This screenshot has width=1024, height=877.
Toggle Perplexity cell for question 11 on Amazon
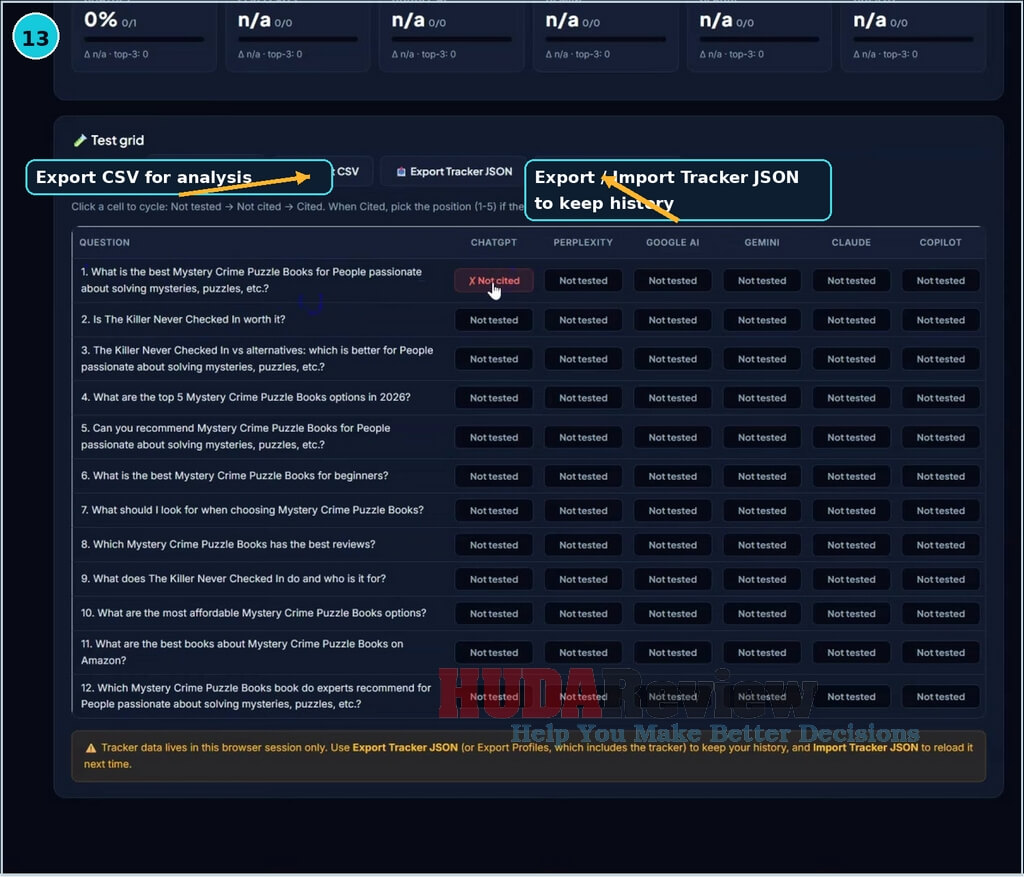coord(583,653)
